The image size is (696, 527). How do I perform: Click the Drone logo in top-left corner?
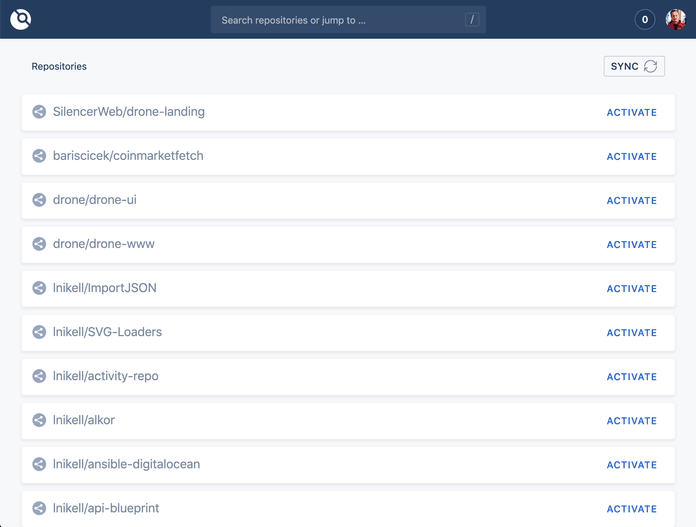[x=21, y=19]
